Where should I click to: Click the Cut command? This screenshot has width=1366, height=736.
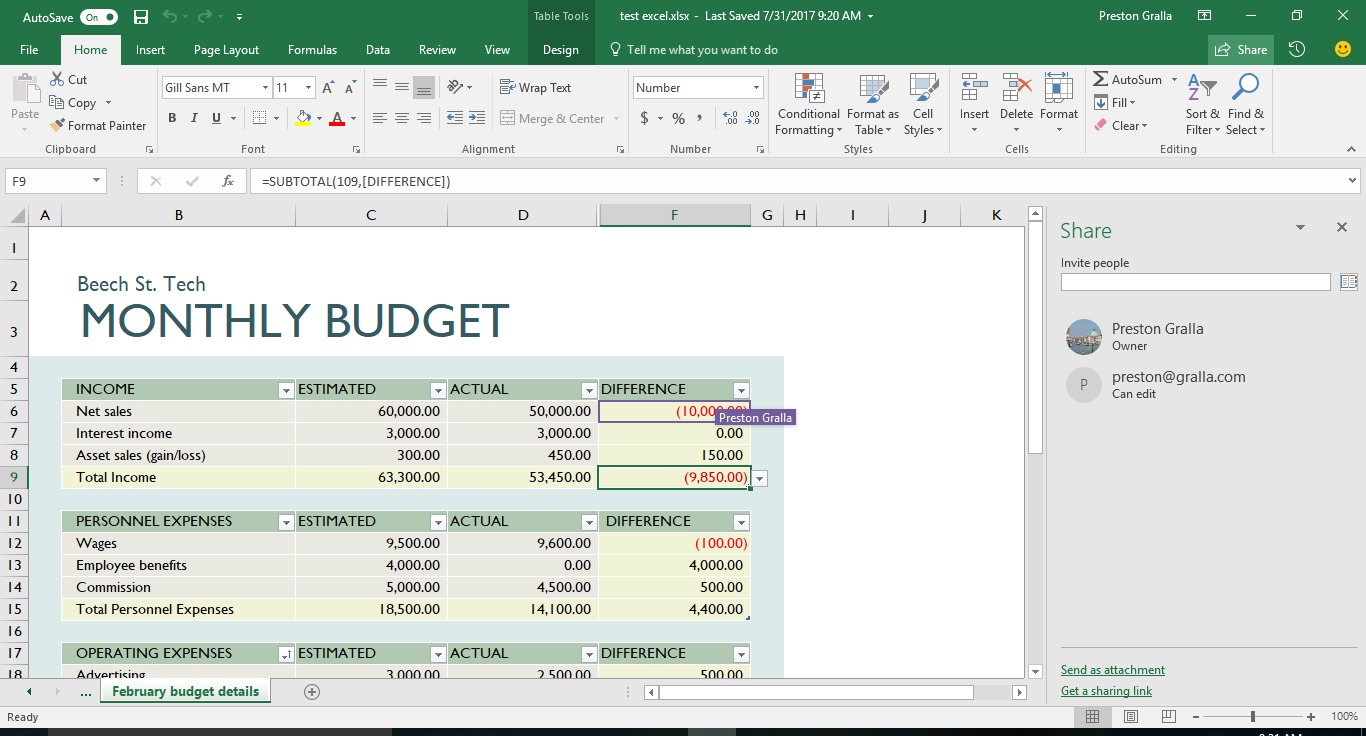68,80
